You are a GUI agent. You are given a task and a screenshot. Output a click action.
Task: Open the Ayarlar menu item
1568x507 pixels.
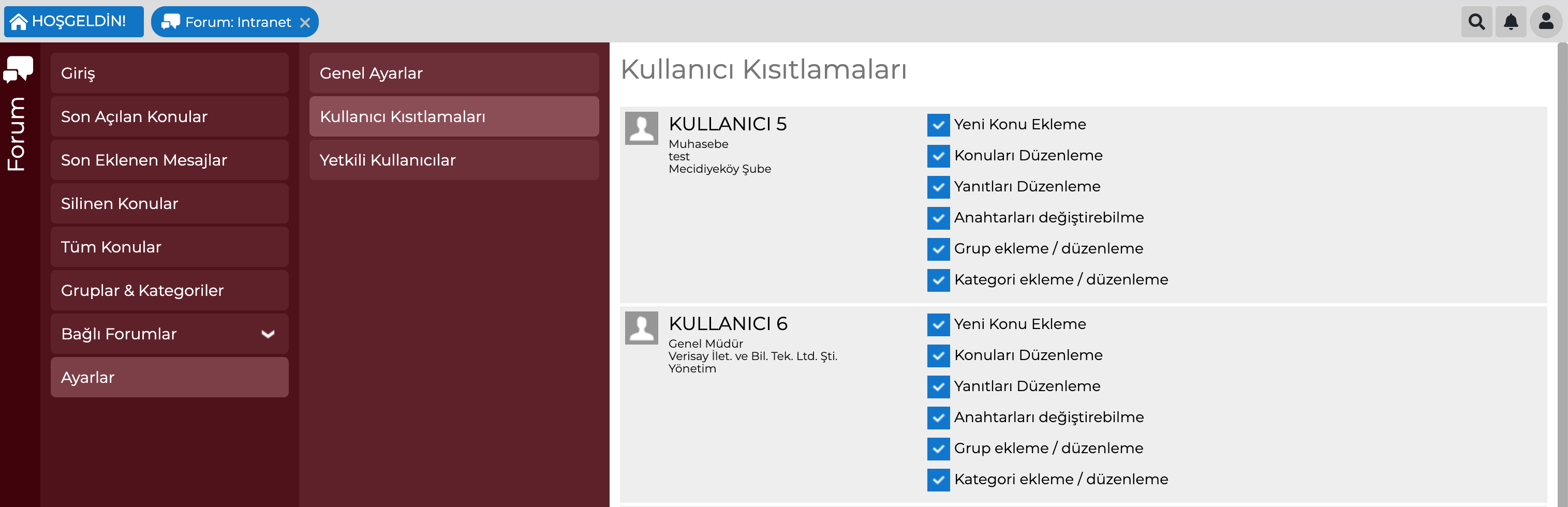pos(169,377)
